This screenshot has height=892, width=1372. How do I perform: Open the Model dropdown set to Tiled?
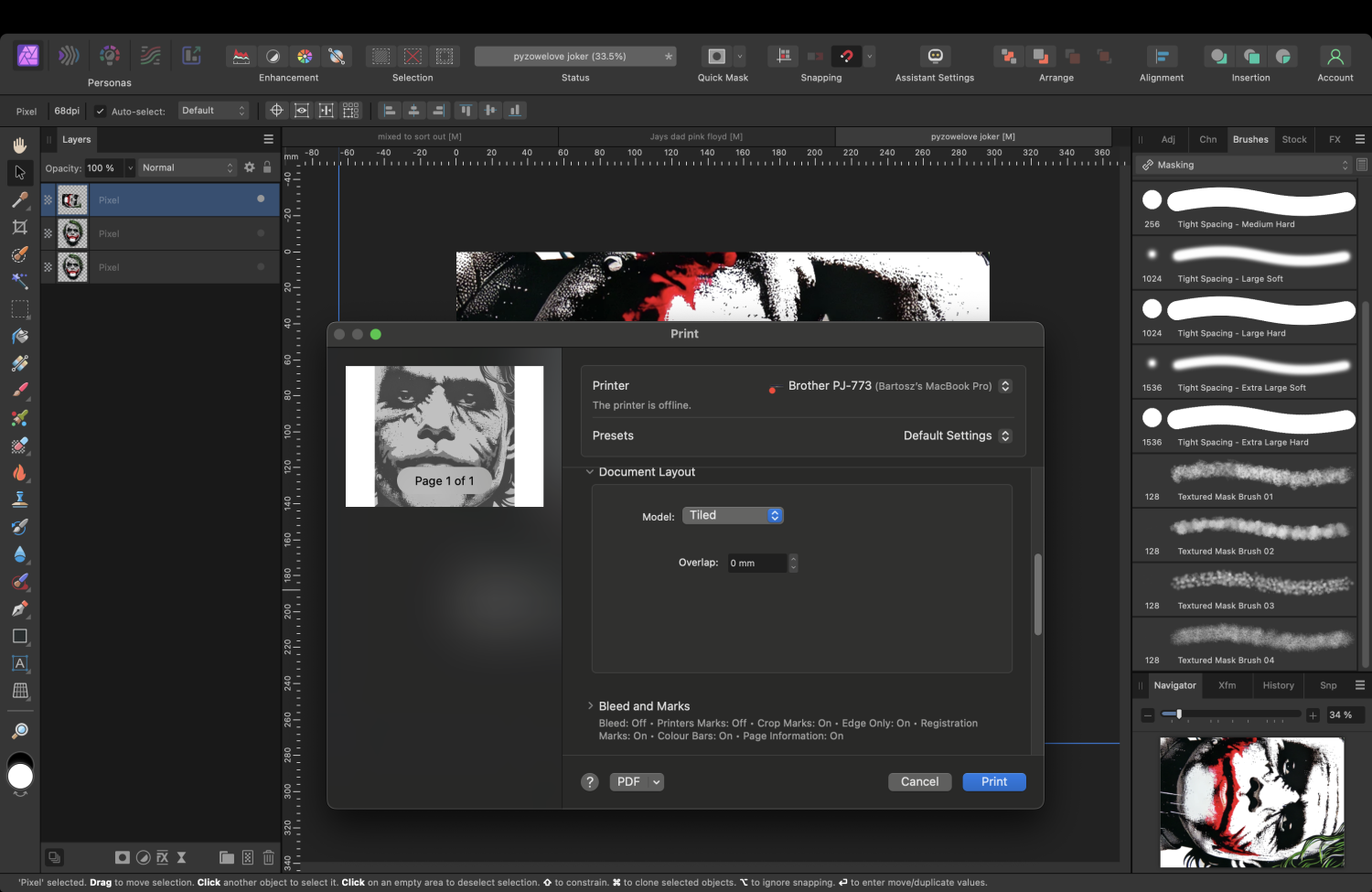click(733, 516)
